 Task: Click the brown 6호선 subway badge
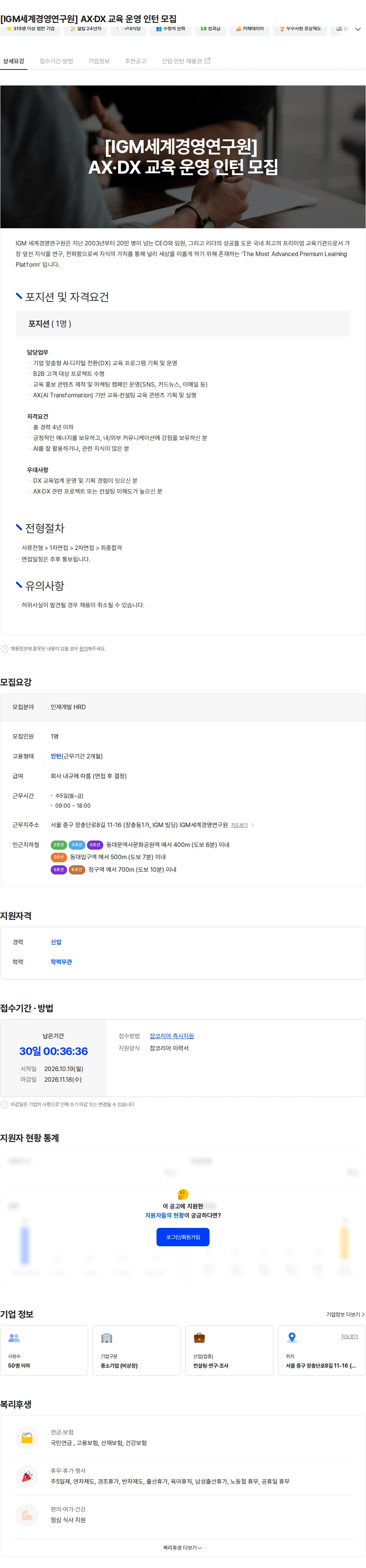pyautogui.click(x=77, y=870)
